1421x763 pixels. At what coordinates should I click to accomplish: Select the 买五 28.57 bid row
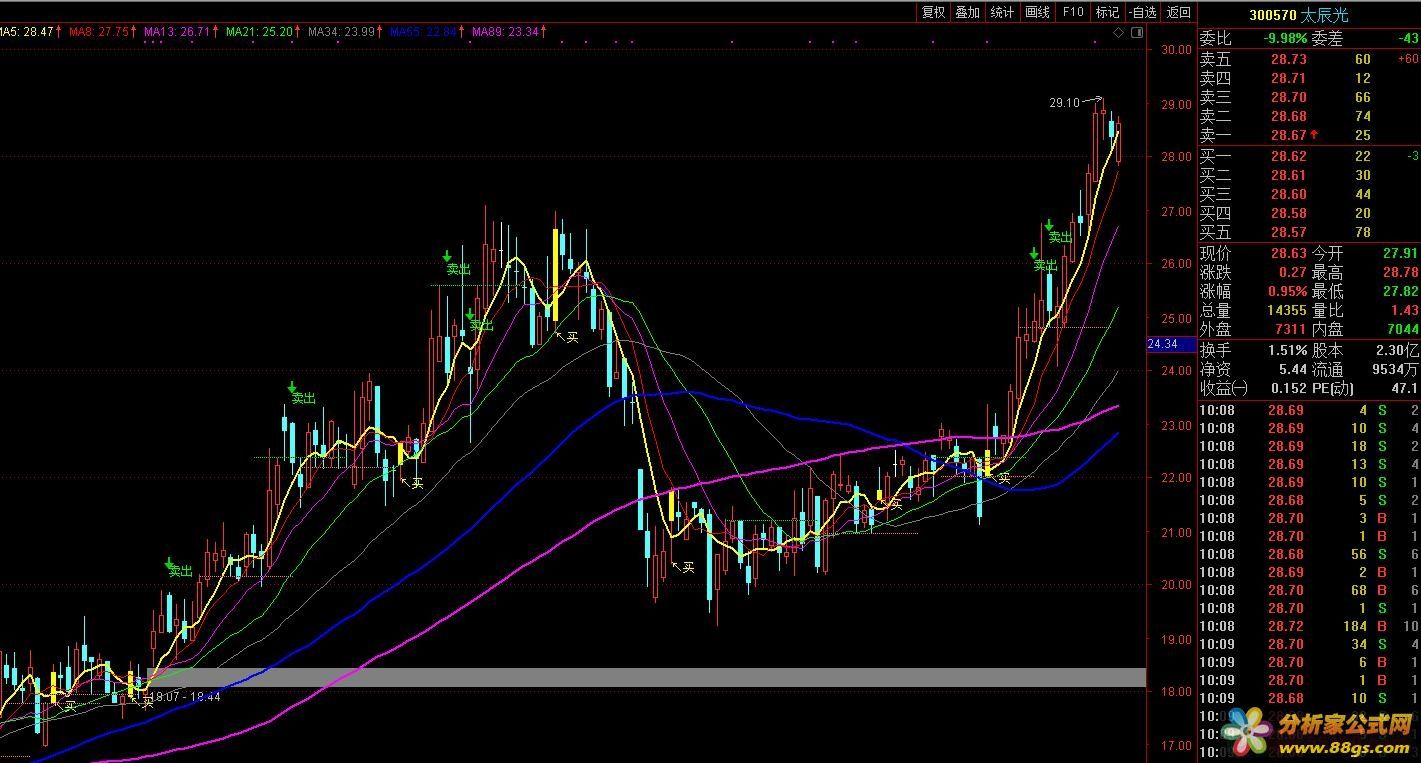pyautogui.click(x=1309, y=232)
